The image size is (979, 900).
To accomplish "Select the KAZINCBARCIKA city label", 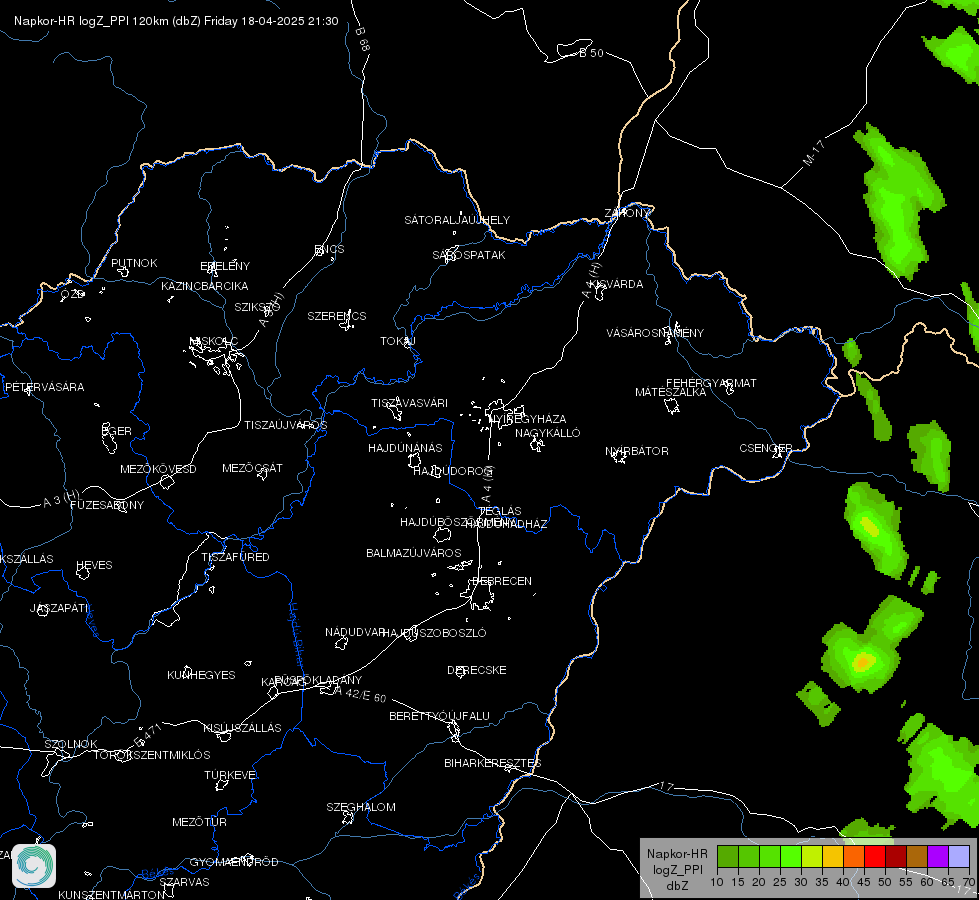I will click(205, 286).
